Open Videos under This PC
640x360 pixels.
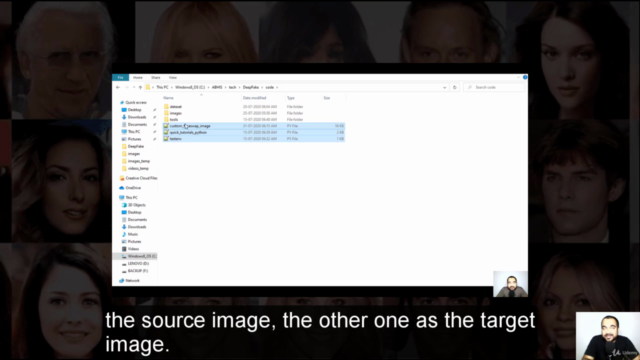[133, 249]
